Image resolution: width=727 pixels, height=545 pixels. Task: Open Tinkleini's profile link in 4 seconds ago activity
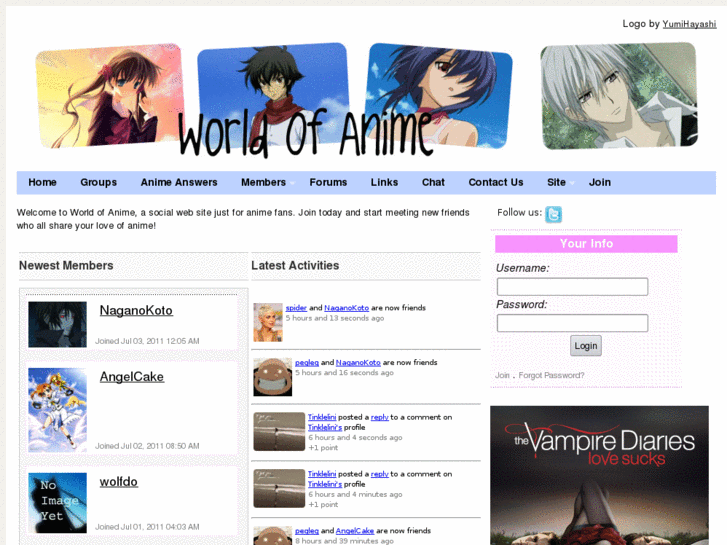[x=325, y=427]
